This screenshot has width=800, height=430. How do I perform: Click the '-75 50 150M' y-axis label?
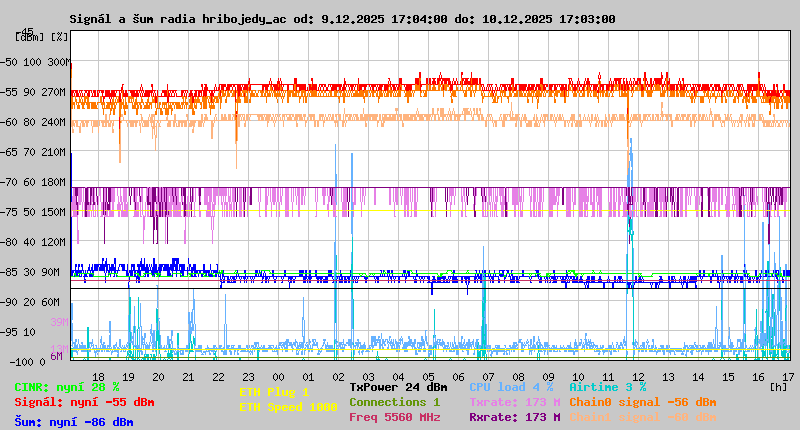click(x=35, y=213)
